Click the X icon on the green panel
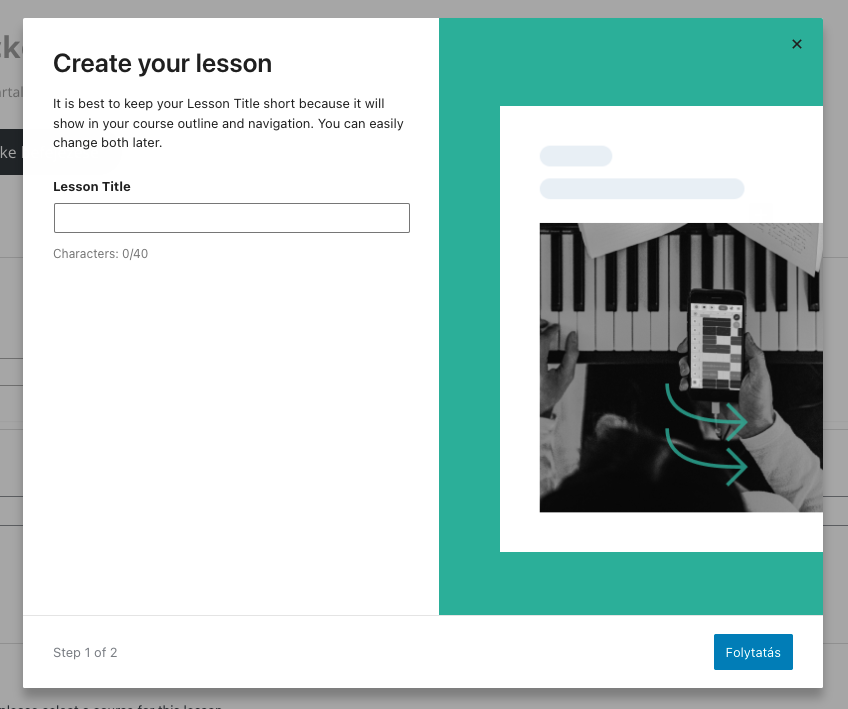The image size is (848, 709). (x=796, y=44)
